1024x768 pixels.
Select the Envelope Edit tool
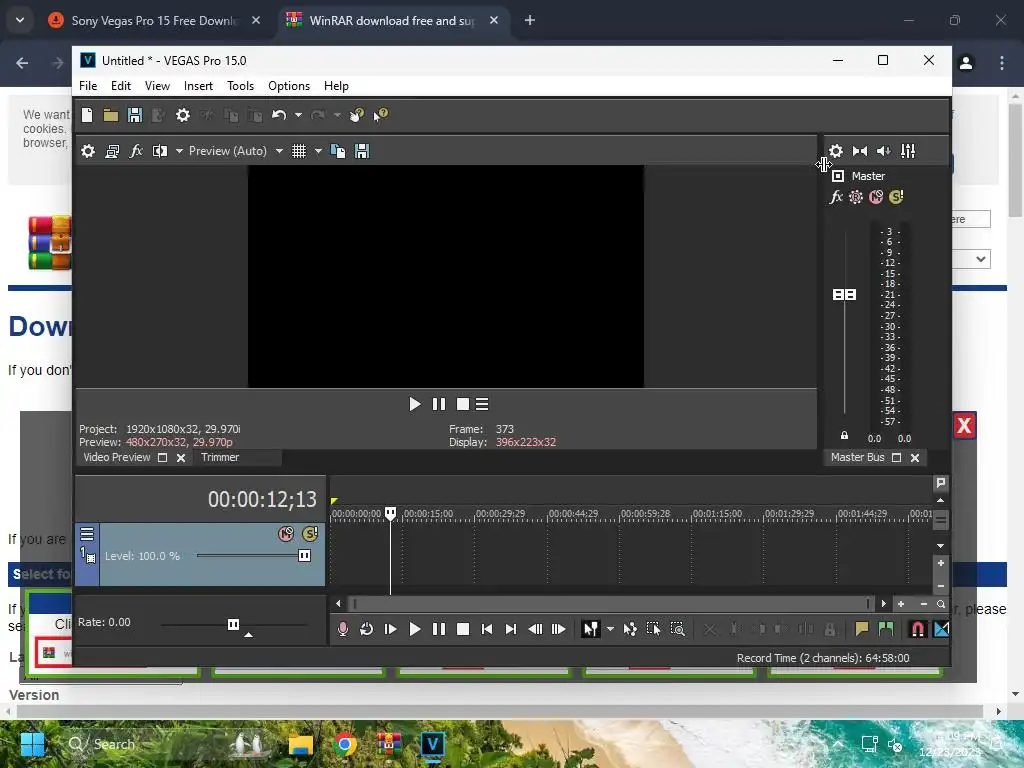click(x=630, y=629)
